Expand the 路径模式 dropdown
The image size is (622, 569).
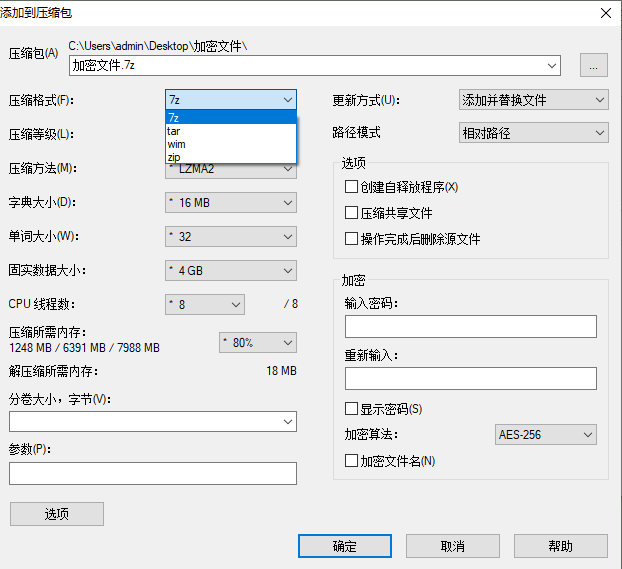(x=532, y=133)
